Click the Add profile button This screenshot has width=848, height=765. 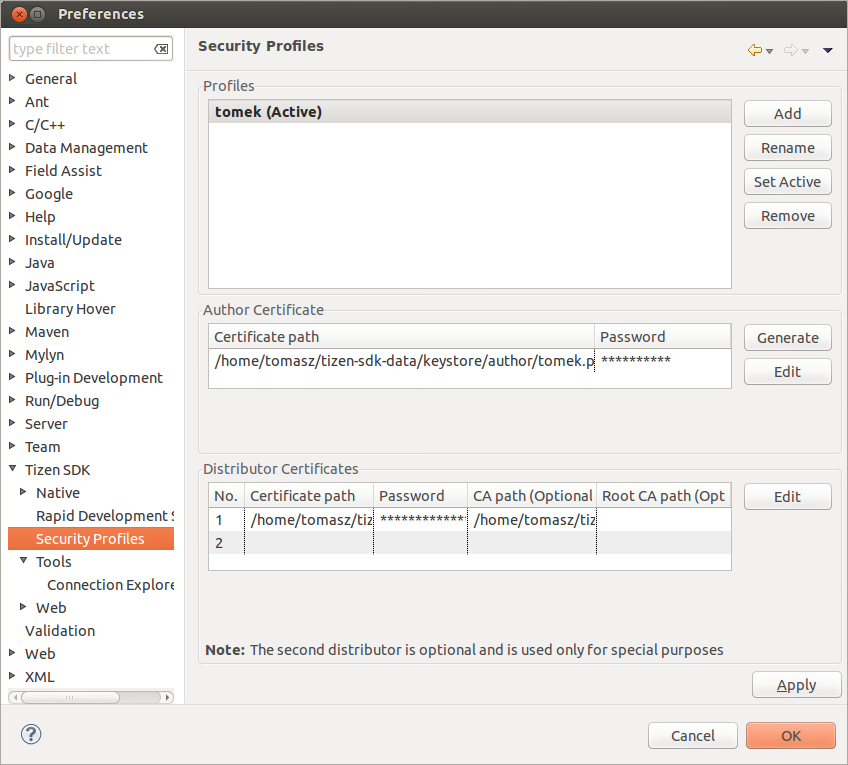tap(787, 114)
